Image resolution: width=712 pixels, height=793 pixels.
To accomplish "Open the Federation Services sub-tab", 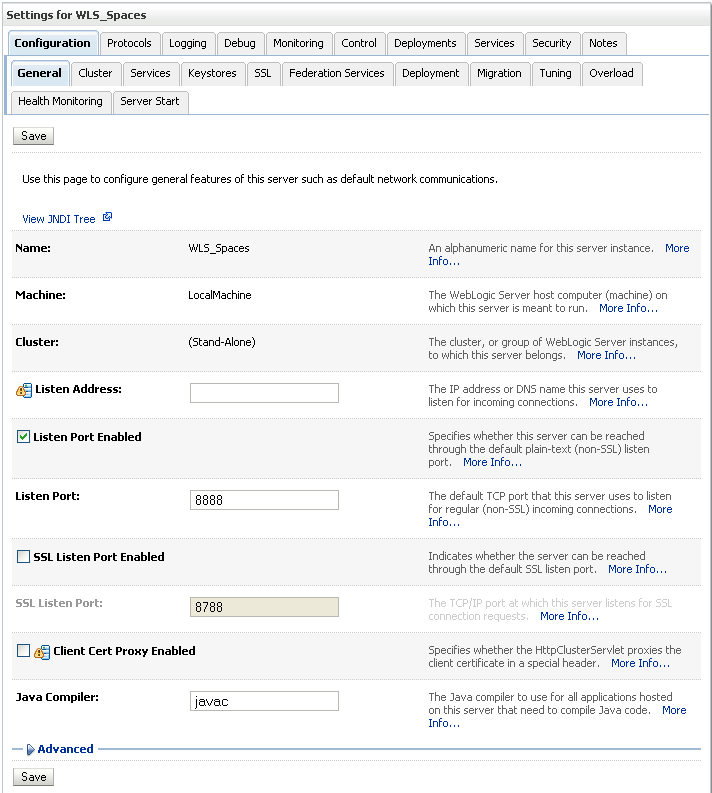I will click(337, 73).
